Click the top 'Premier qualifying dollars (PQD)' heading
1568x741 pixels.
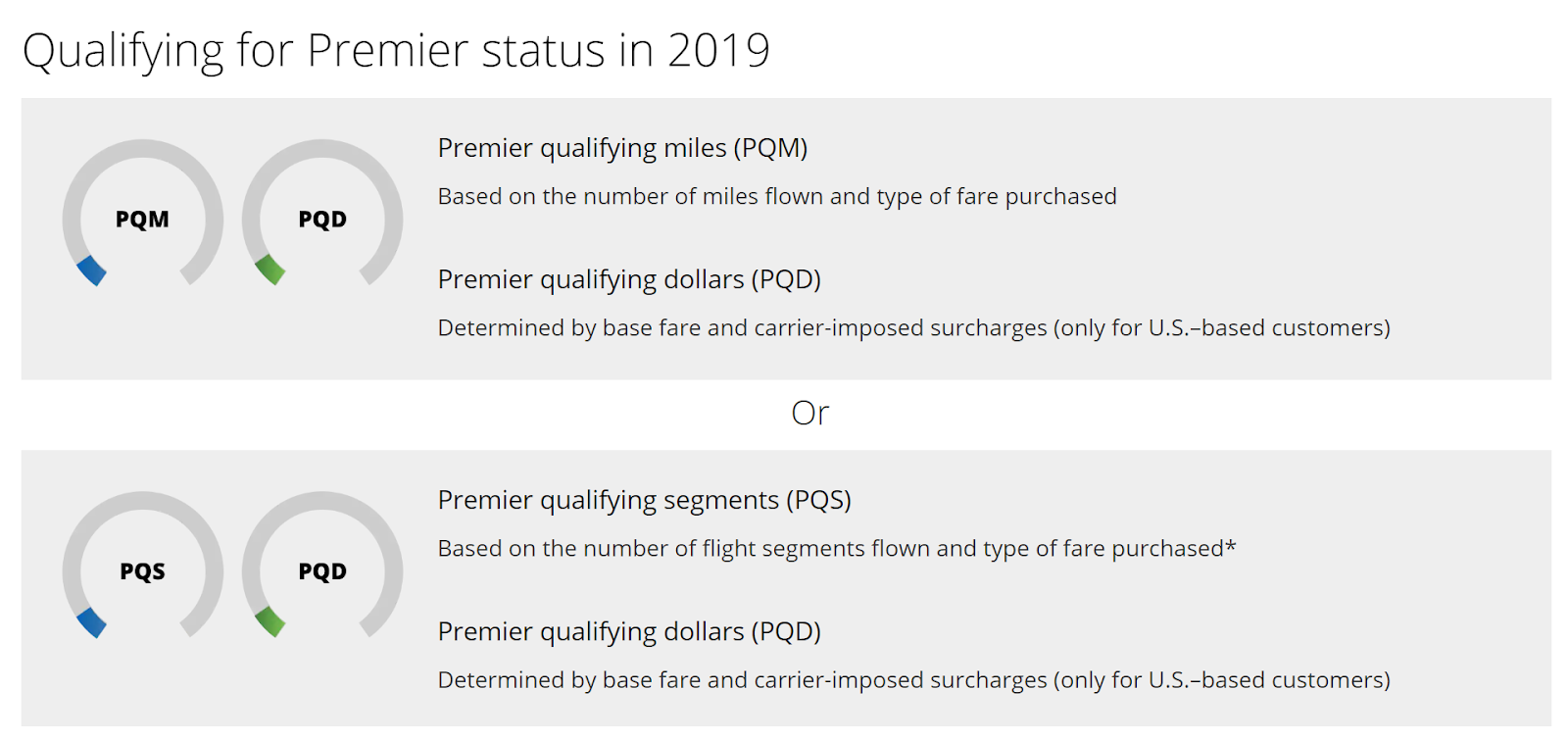pos(629,279)
